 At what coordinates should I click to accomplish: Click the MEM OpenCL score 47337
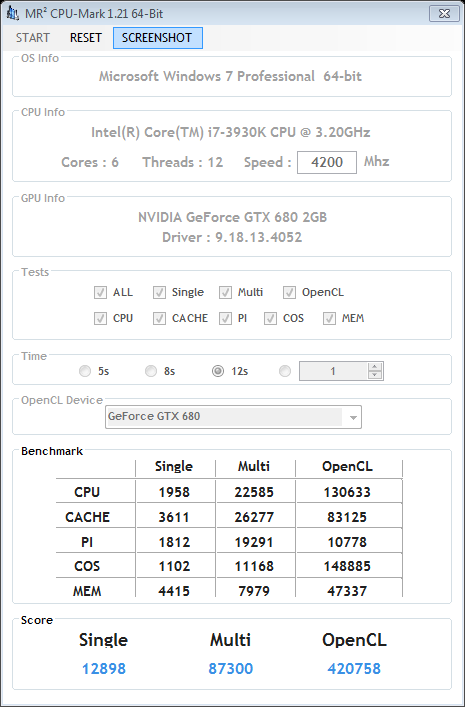[347, 591]
